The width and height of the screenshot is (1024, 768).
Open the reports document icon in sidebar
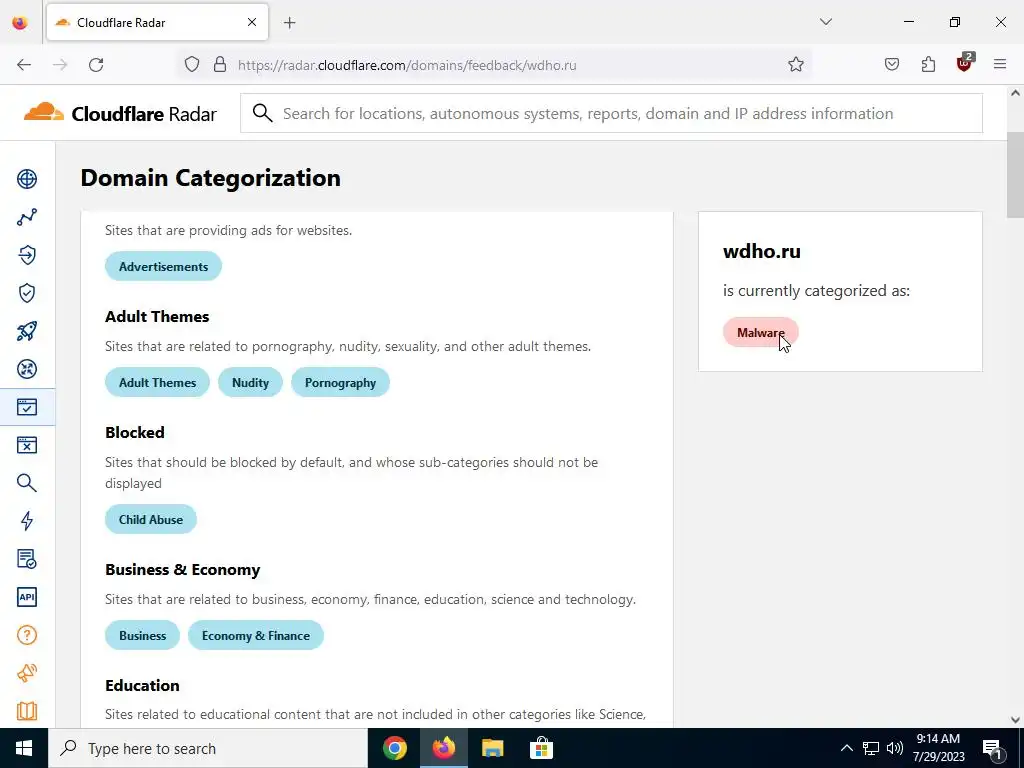pyautogui.click(x=27, y=559)
